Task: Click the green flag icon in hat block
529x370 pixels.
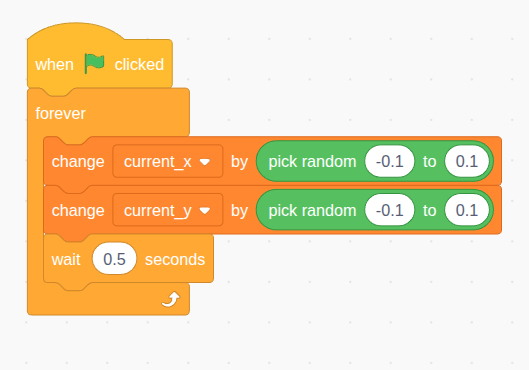Action: 94,63
